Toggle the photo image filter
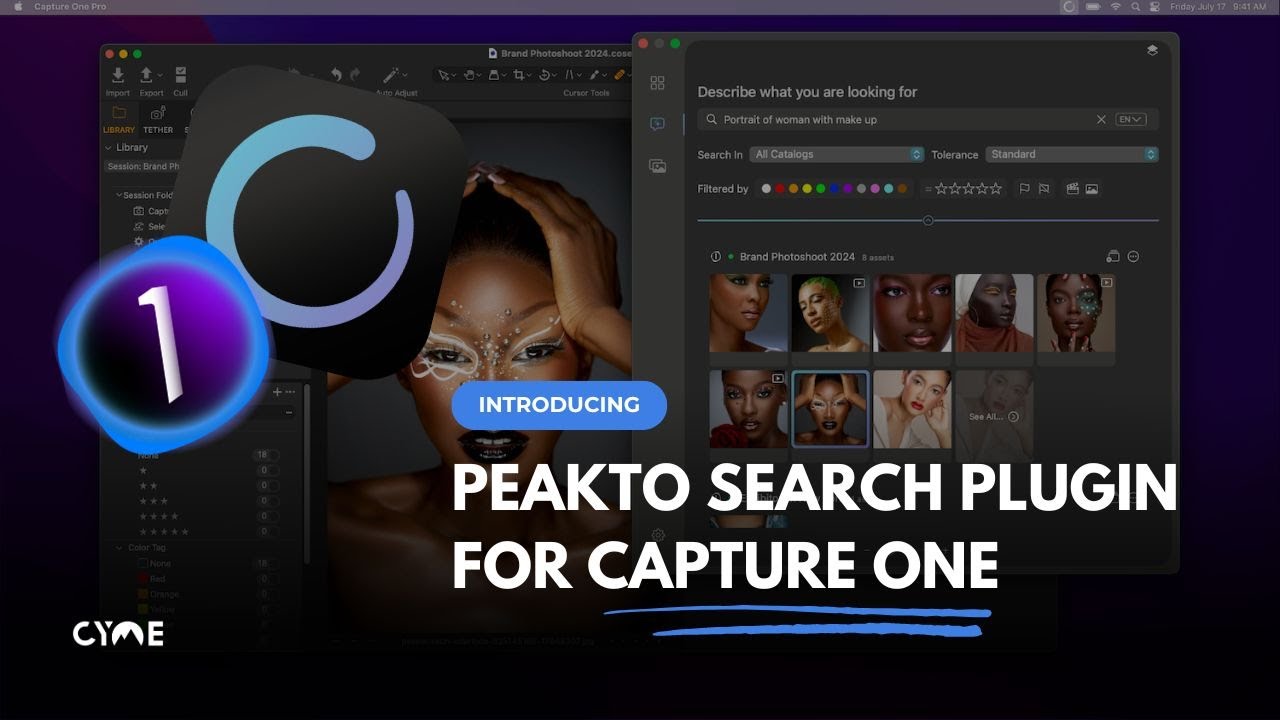The width and height of the screenshot is (1280, 720). tap(1091, 188)
